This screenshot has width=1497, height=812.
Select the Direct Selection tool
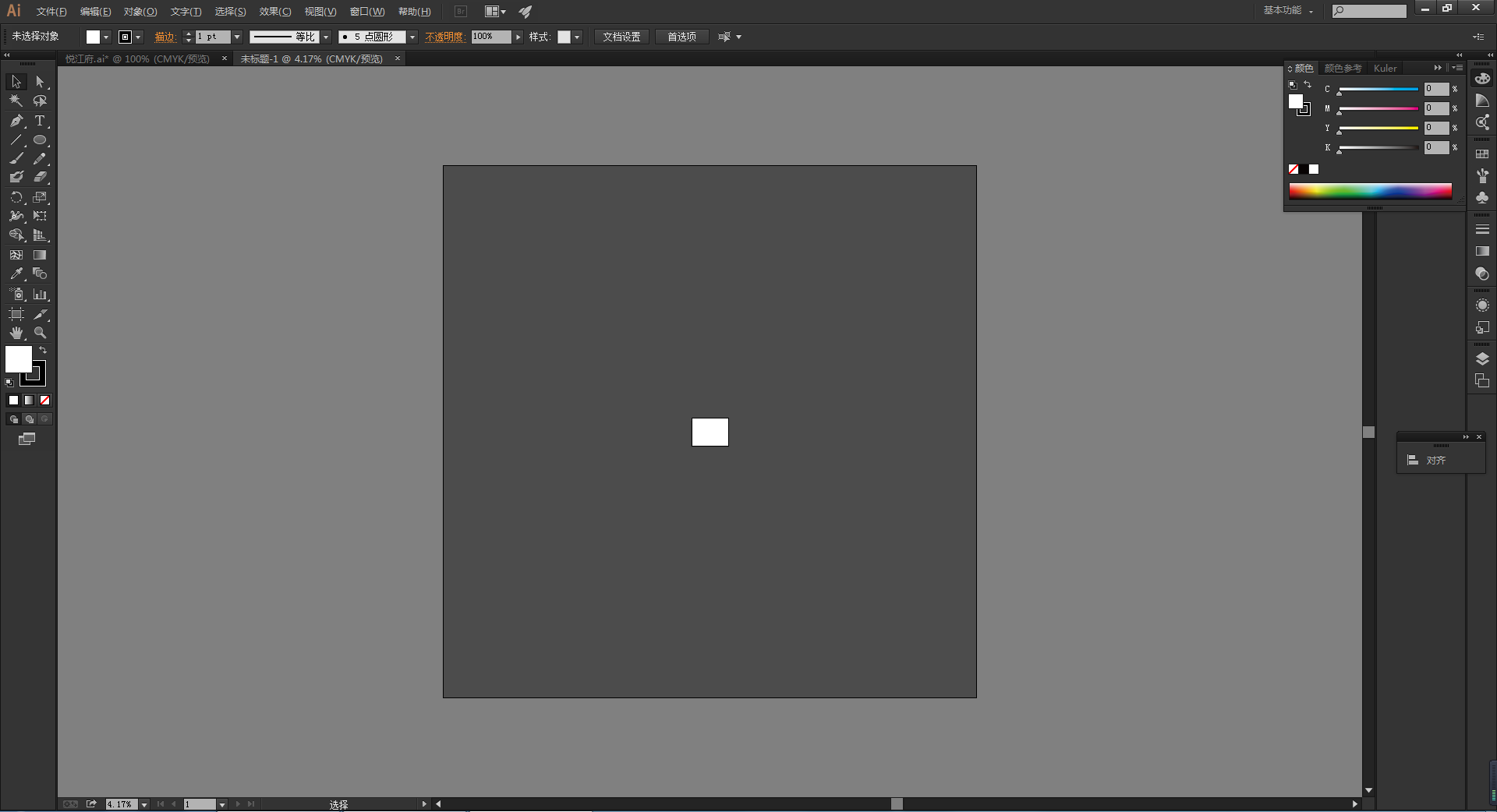click(40, 82)
